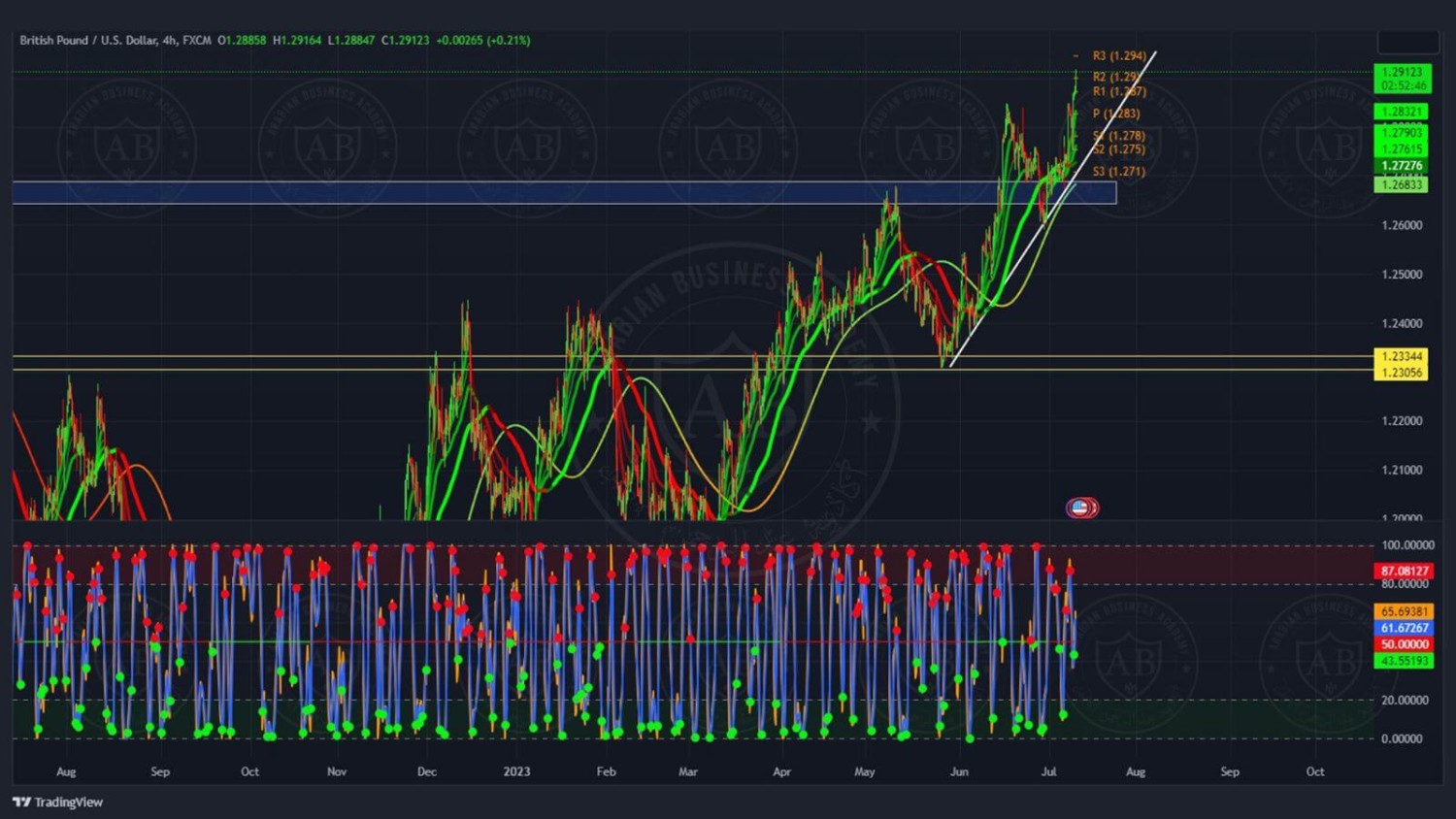The height and width of the screenshot is (819, 1456).
Task: Click the 1.22000 price axis label
Action: point(1402,421)
